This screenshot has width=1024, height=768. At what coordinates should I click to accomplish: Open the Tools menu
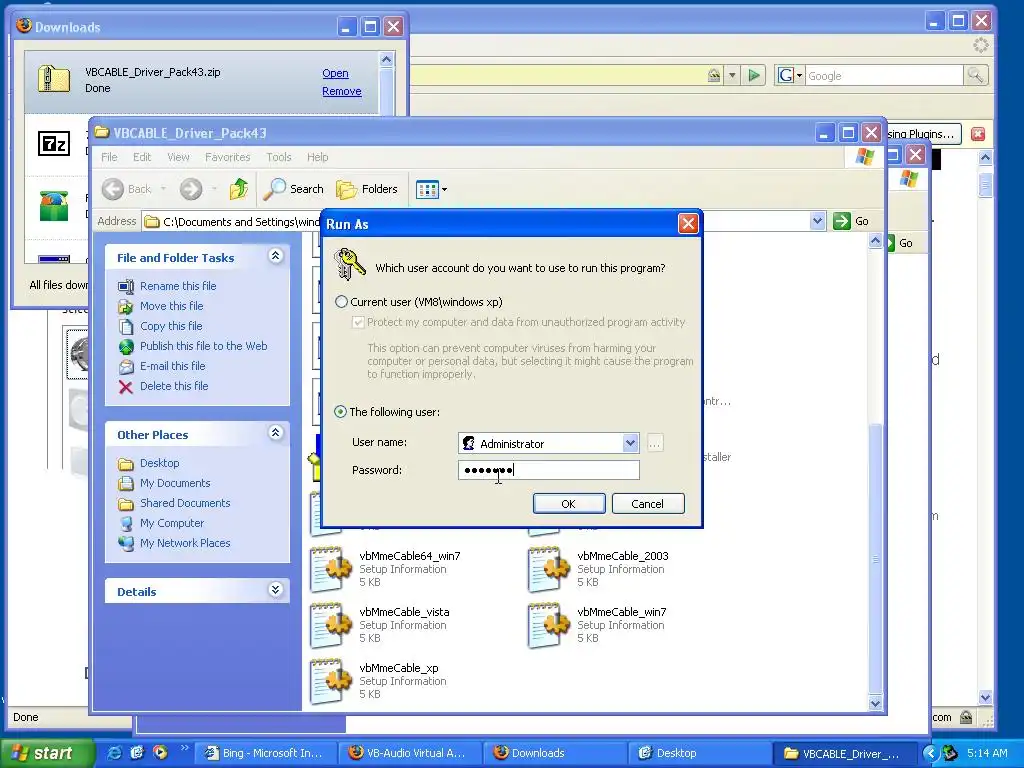pos(279,157)
